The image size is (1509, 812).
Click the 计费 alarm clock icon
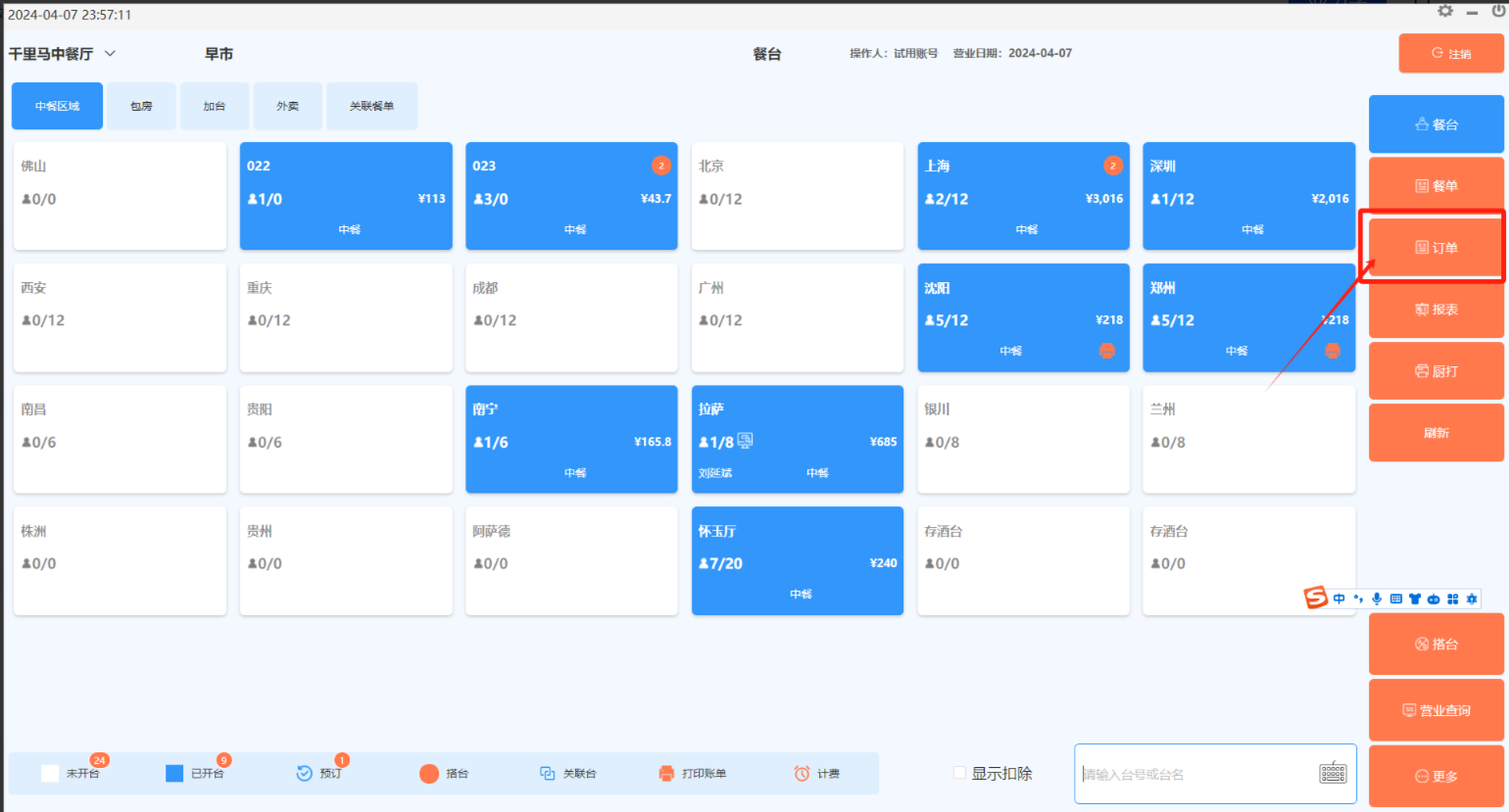pos(802,774)
